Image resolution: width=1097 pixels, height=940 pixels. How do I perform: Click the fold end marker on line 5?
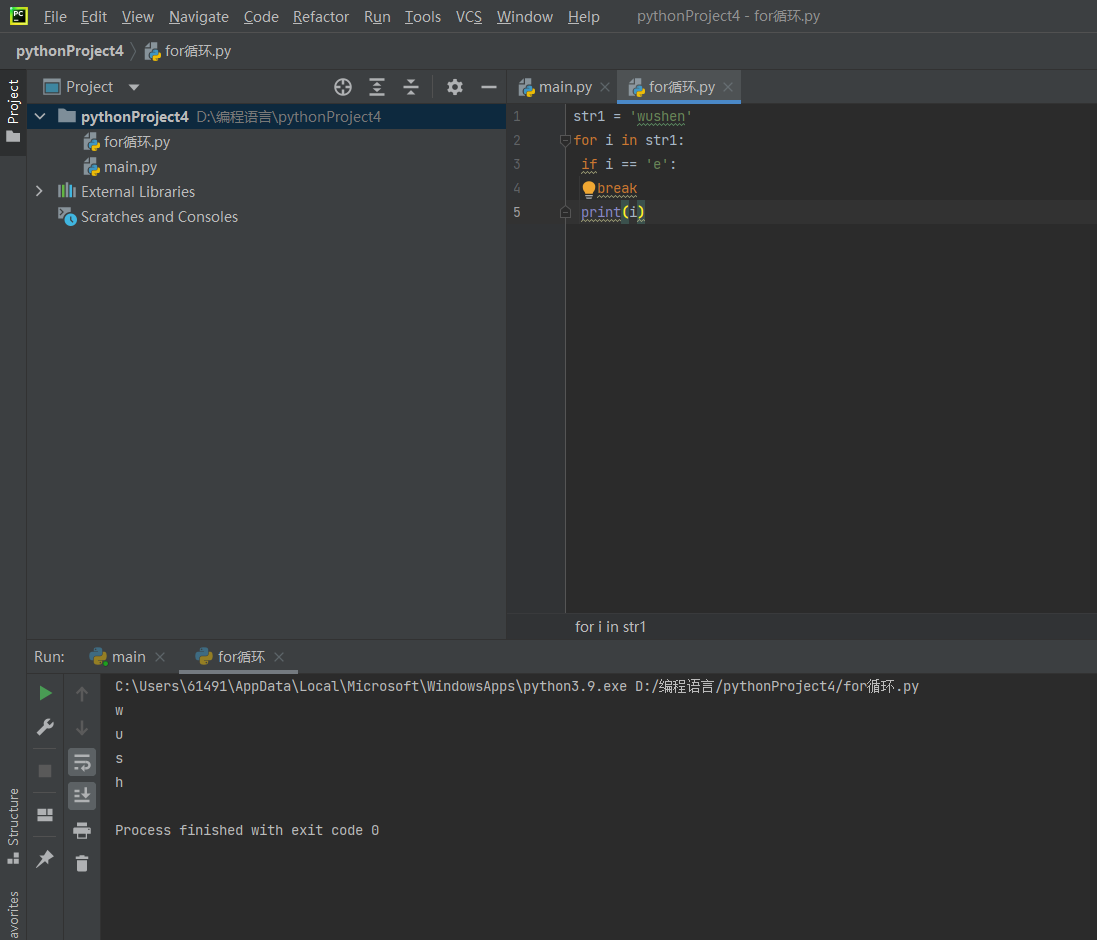point(565,212)
